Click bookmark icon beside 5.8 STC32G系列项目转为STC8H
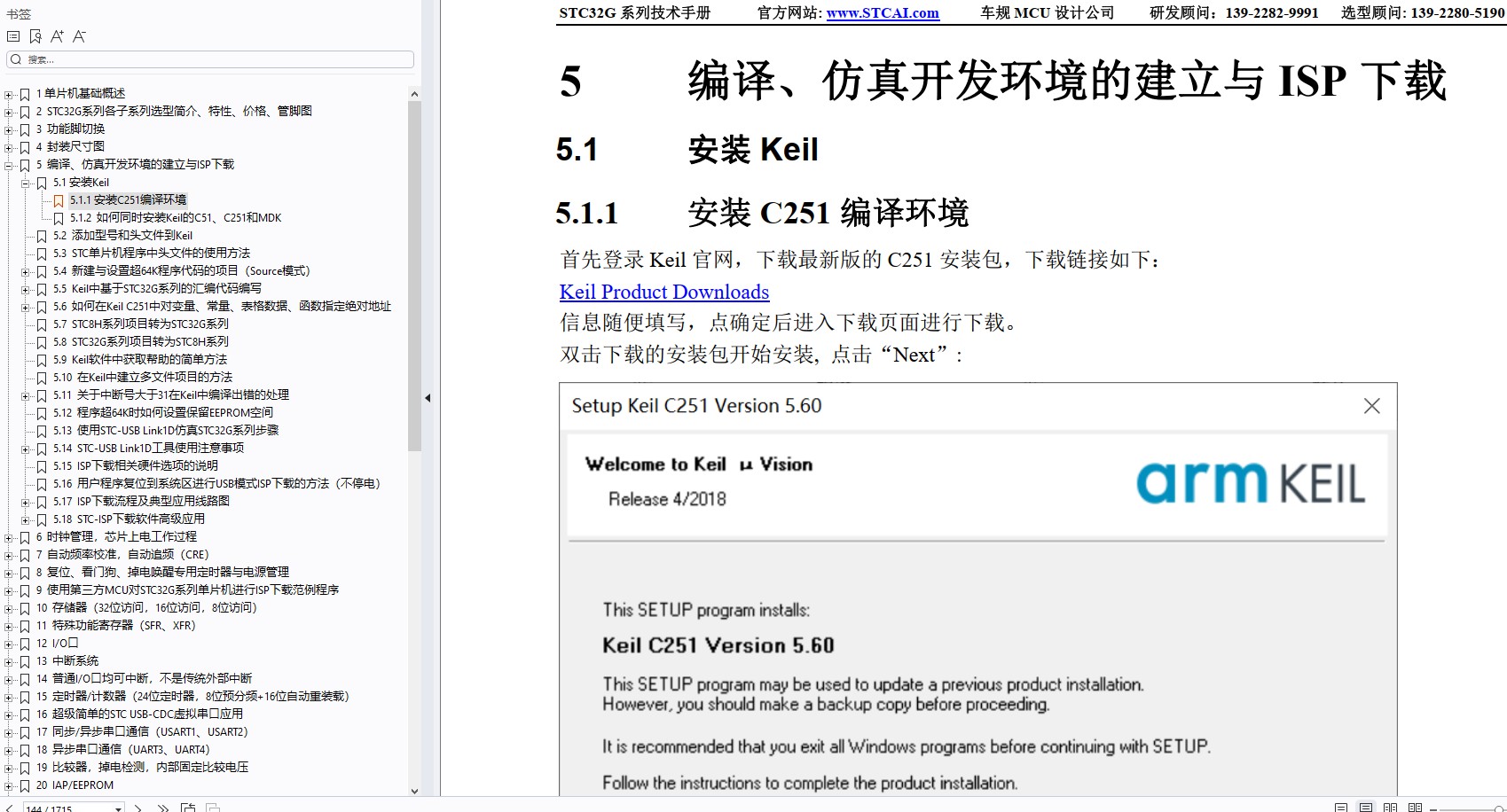The image size is (1507, 812). click(42, 342)
